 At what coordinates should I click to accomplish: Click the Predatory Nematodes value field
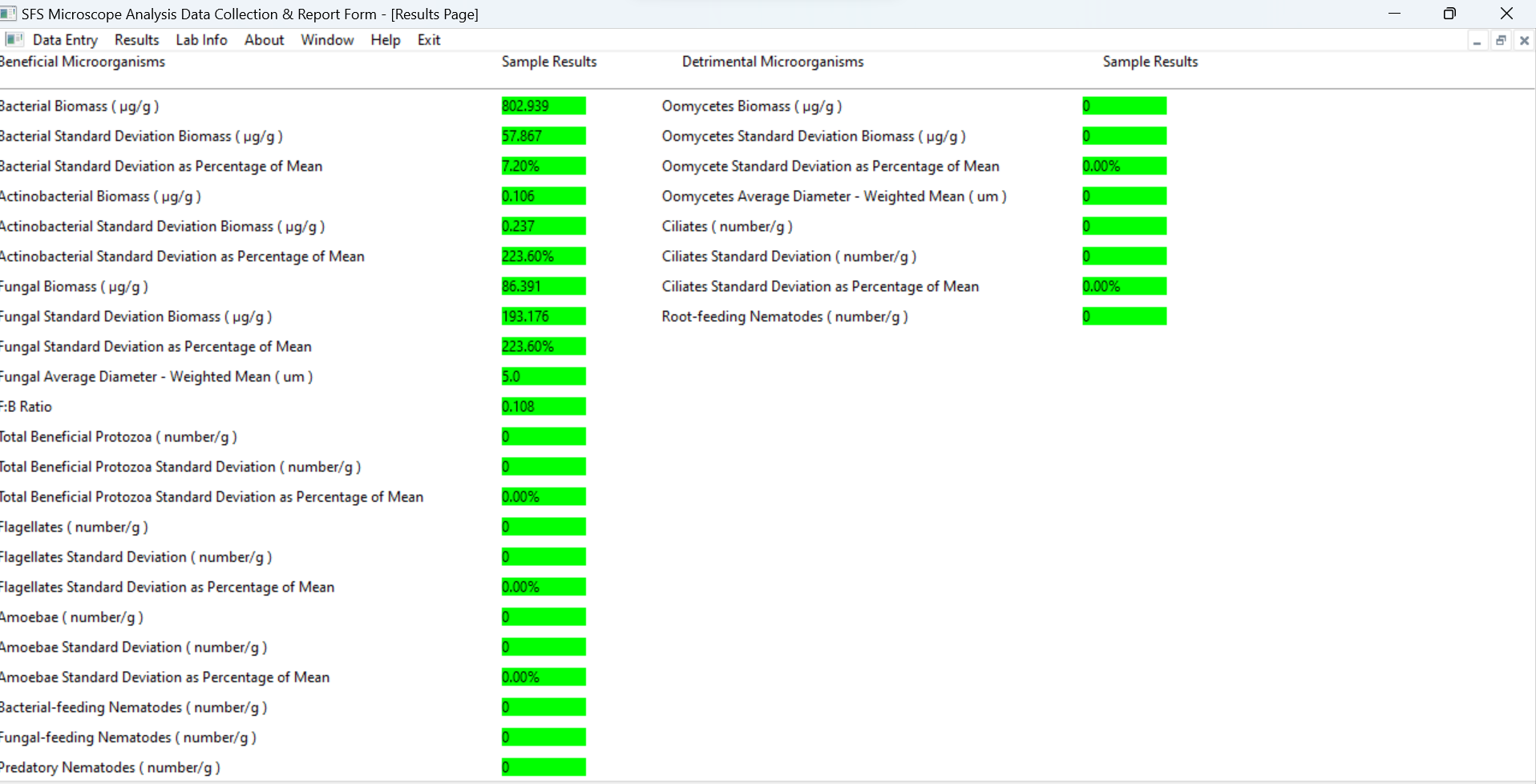[x=544, y=767]
